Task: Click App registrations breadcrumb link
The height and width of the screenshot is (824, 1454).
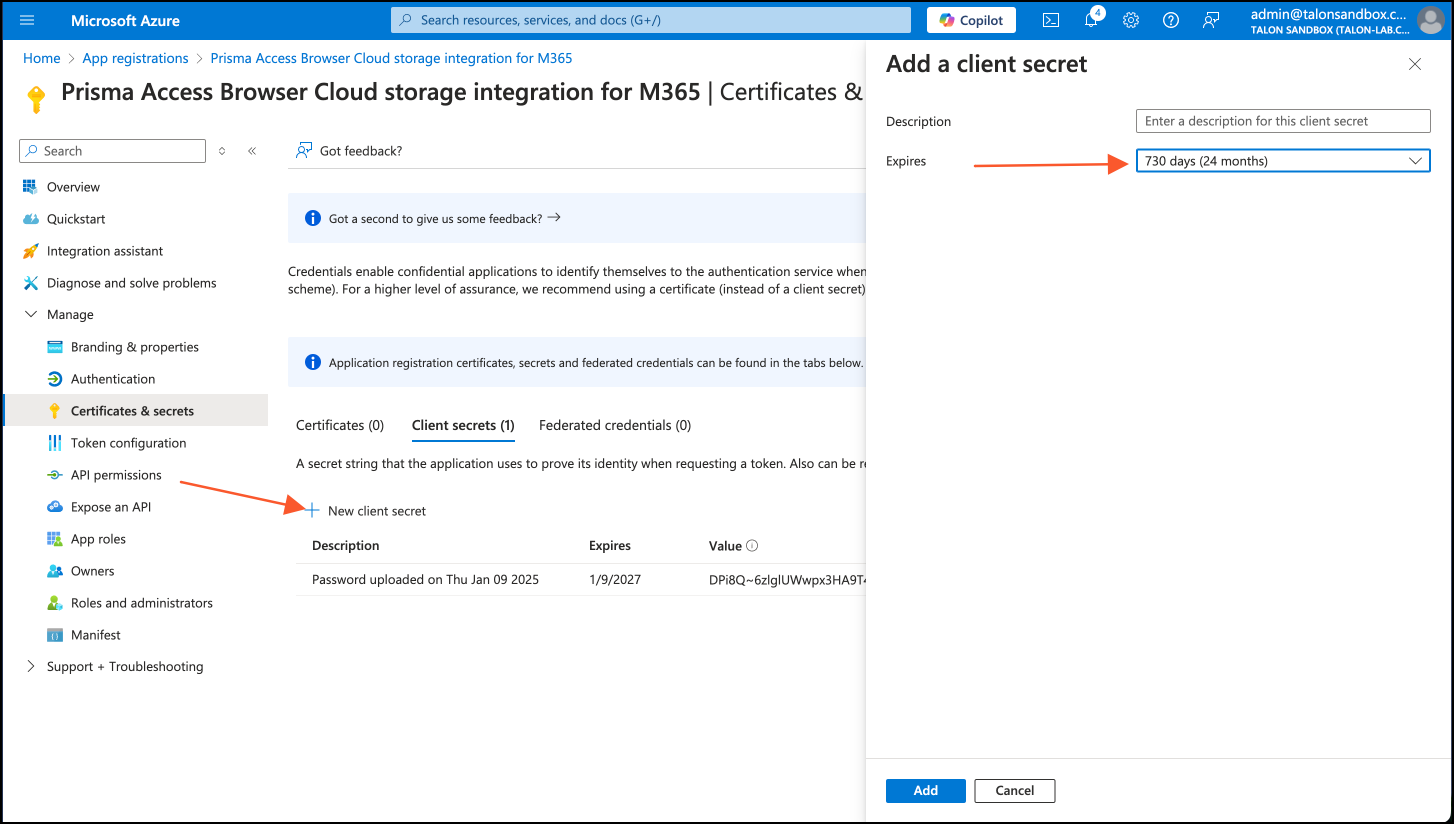Action: [135, 59]
